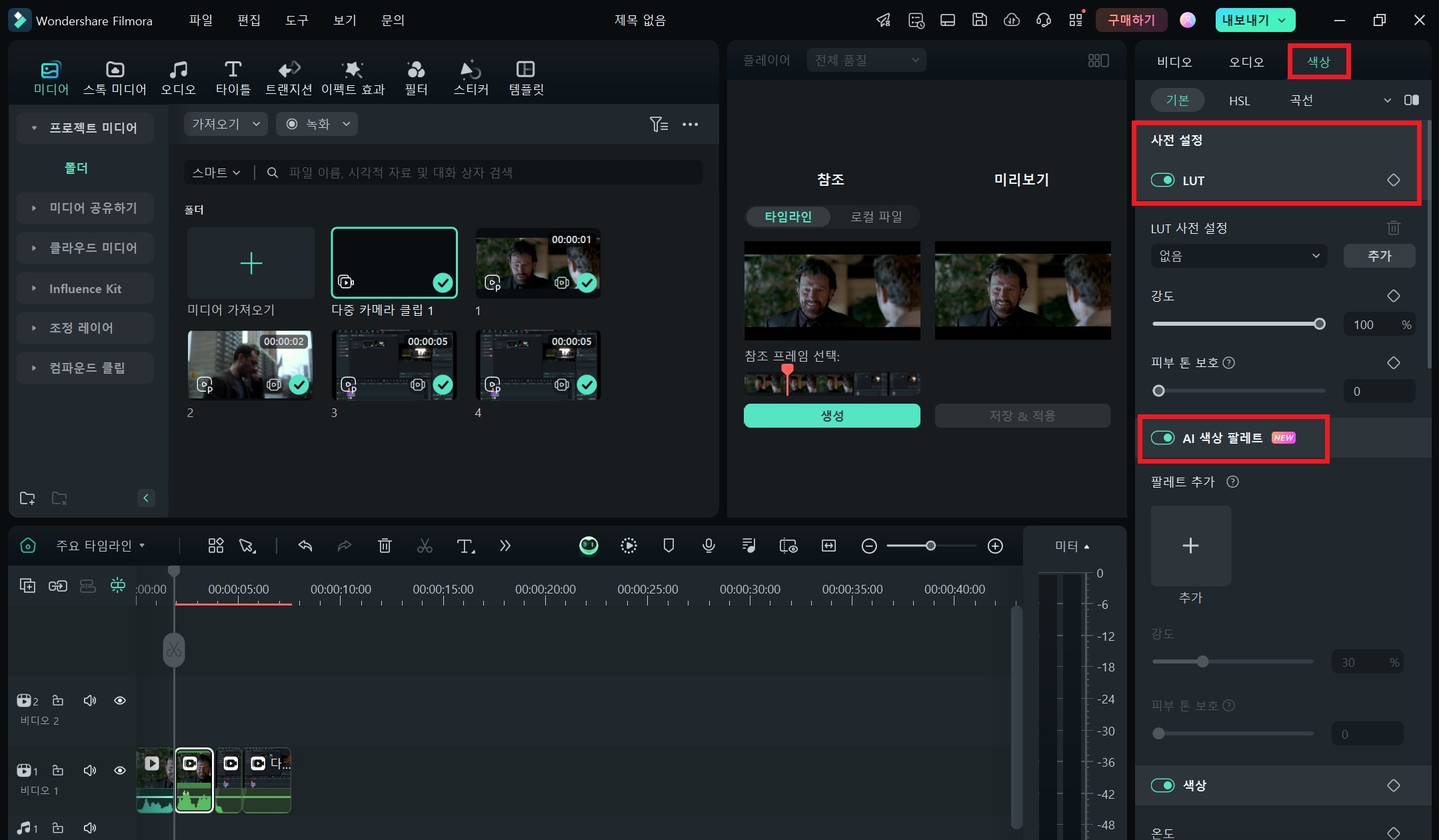Toggle the AI 색상 팔레트 switch
Screen dimensions: 1439x840
pos(1162,438)
